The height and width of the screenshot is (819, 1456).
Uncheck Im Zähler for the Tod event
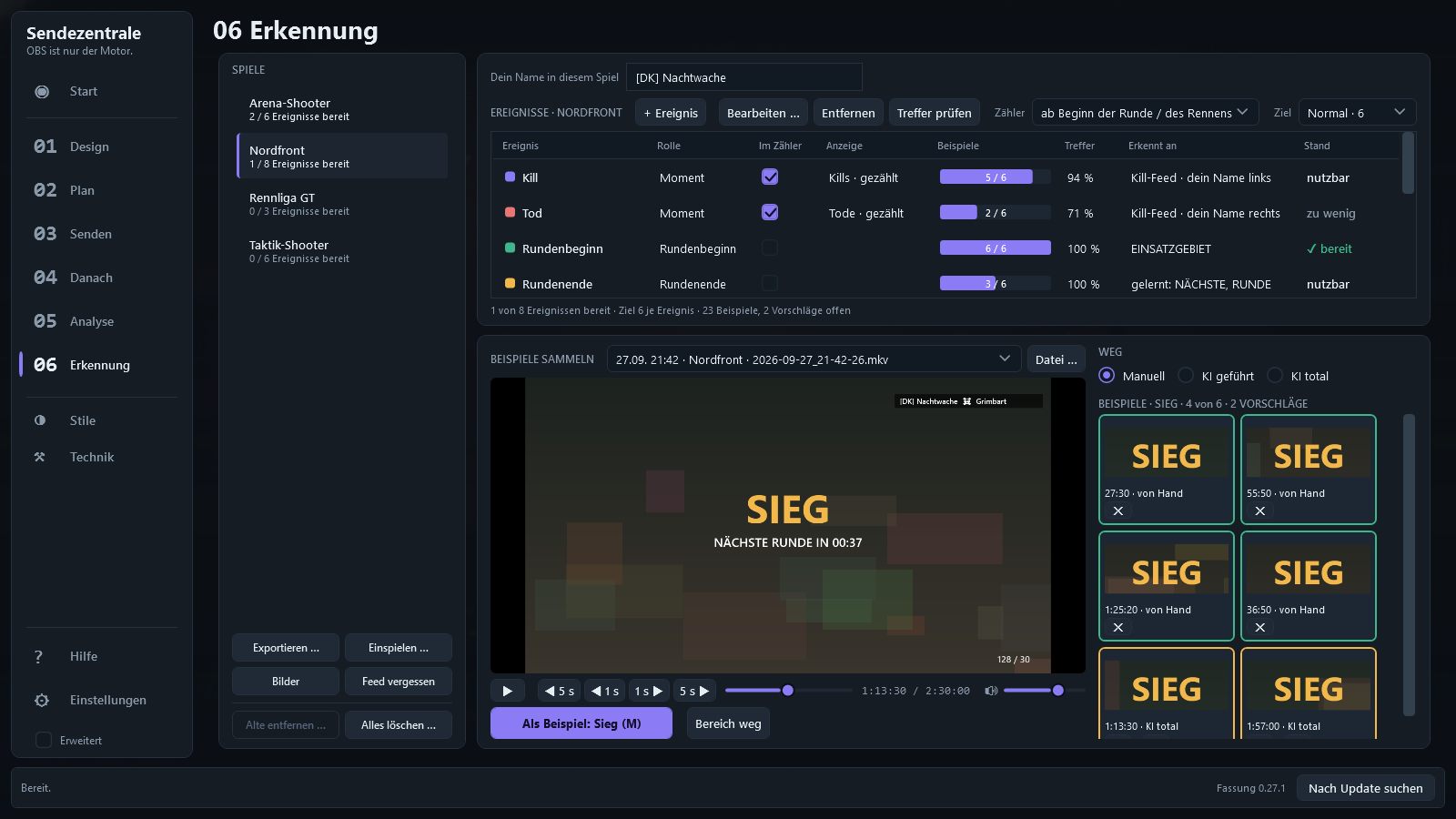(x=770, y=212)
